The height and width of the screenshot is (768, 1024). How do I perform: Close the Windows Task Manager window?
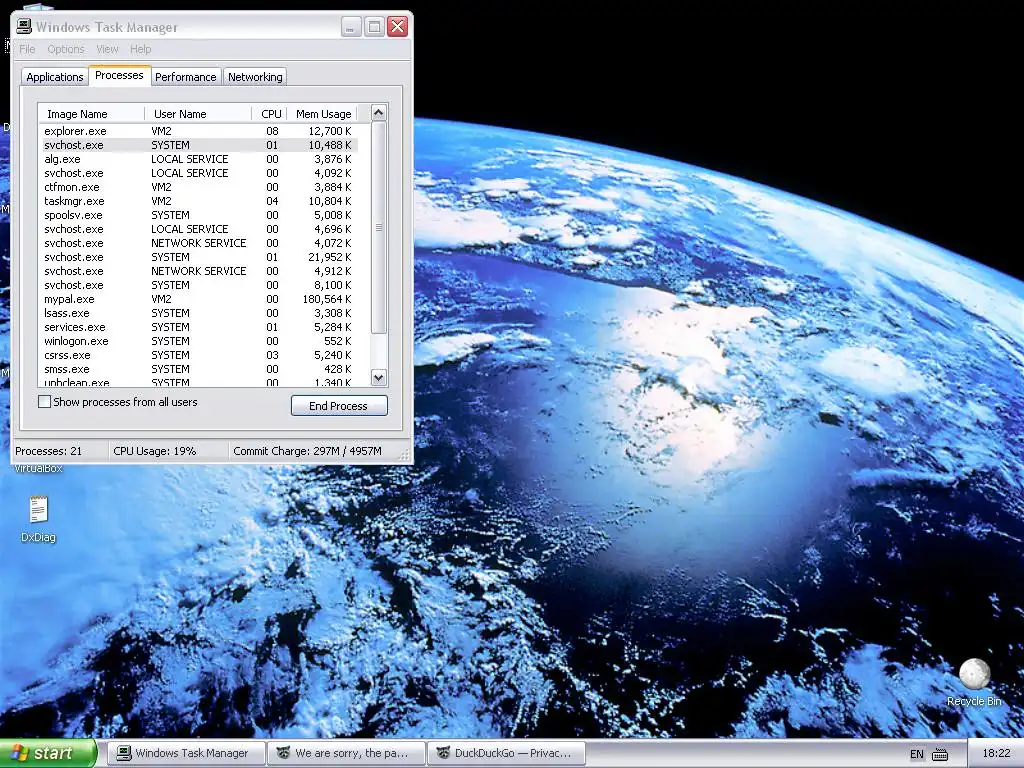point(397,27)
